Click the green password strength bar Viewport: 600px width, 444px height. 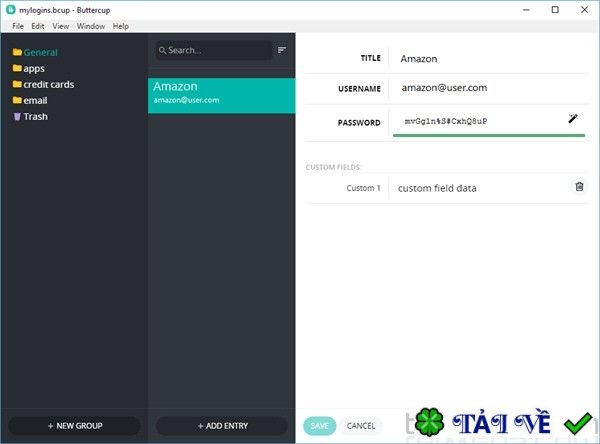489,135
